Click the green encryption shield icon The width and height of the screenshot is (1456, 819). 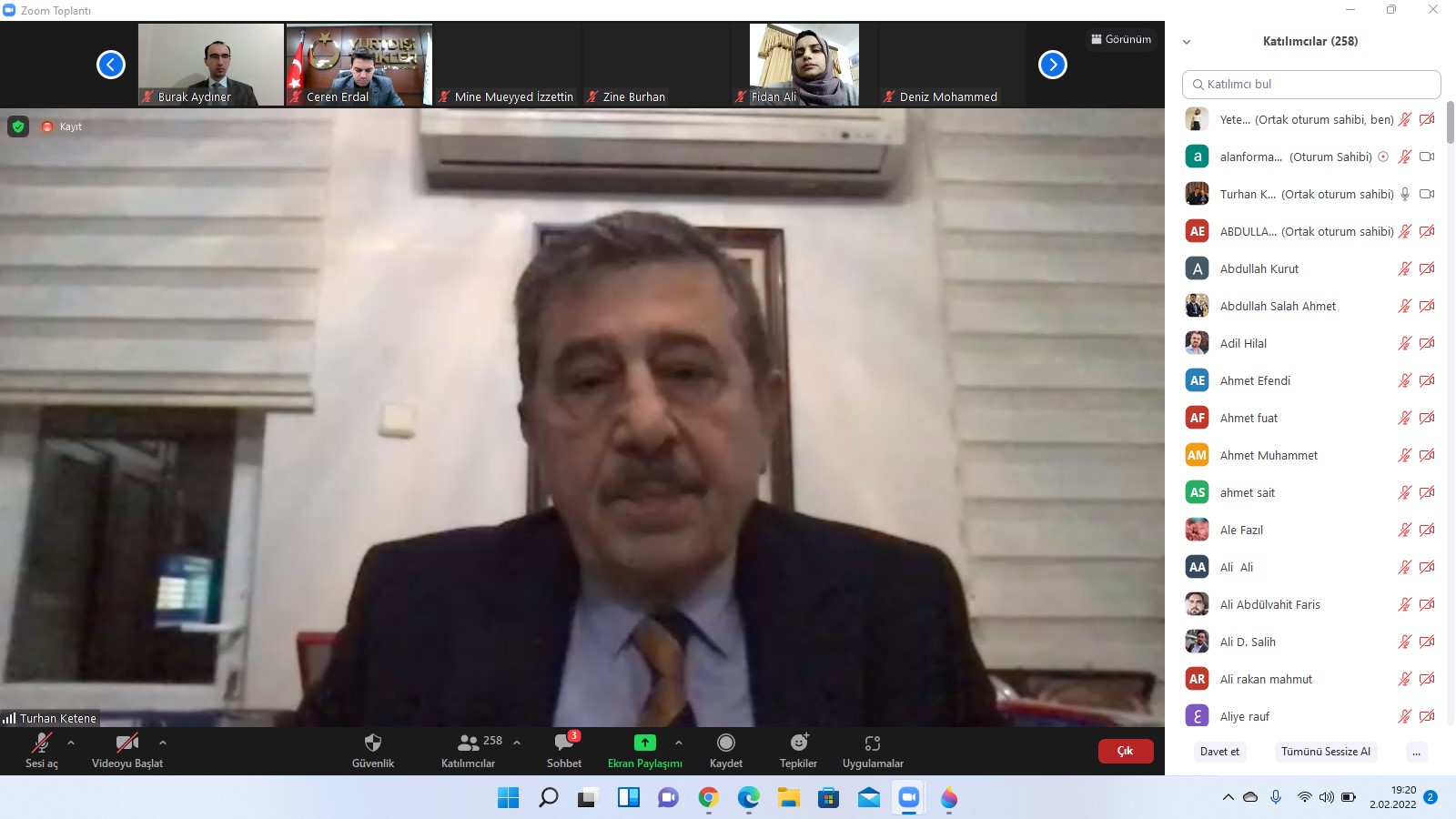pos(18,126)
